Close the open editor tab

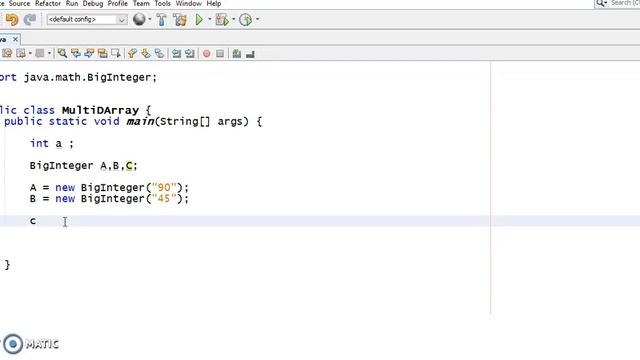[x=15, y=39]
